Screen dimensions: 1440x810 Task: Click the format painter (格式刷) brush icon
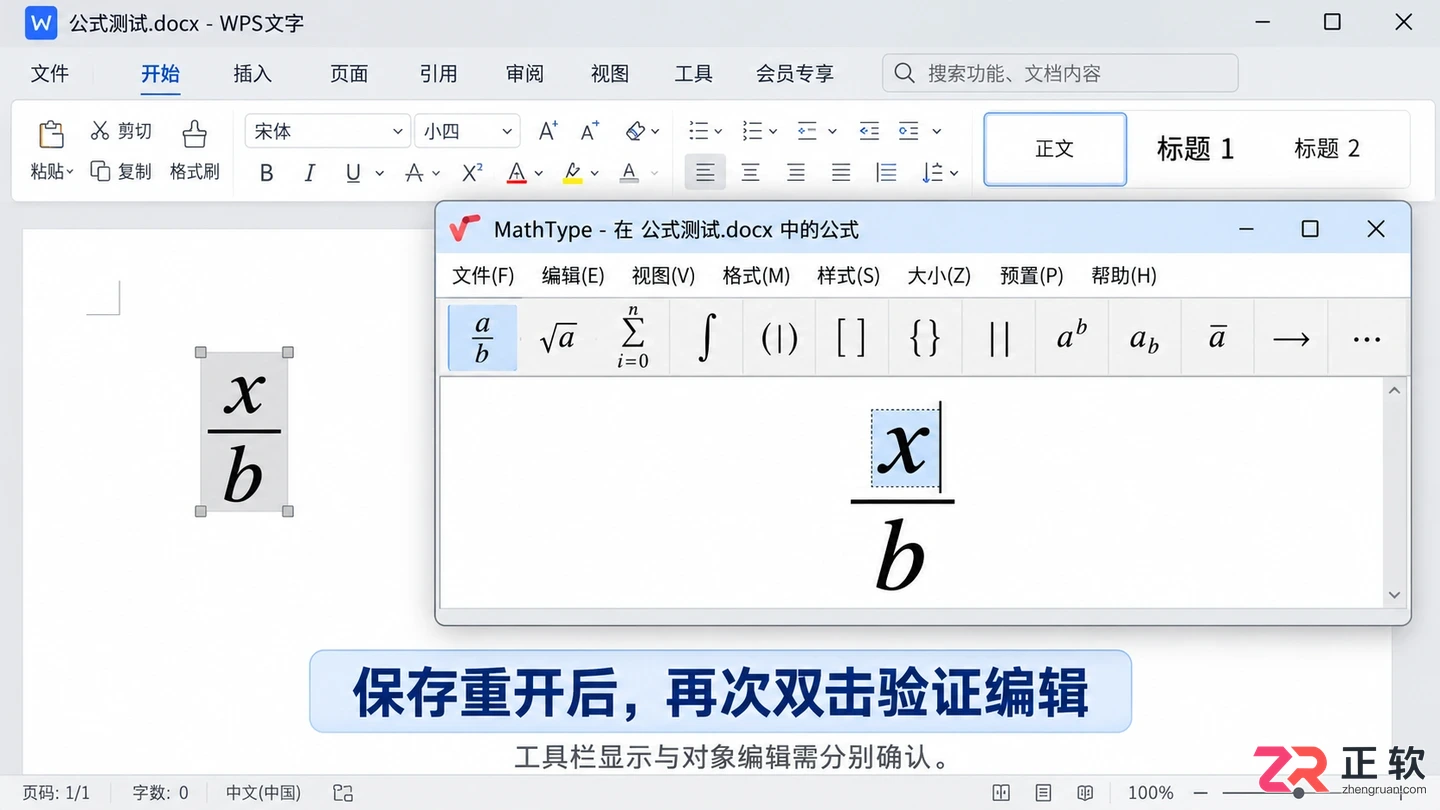[x=194, y=133]
